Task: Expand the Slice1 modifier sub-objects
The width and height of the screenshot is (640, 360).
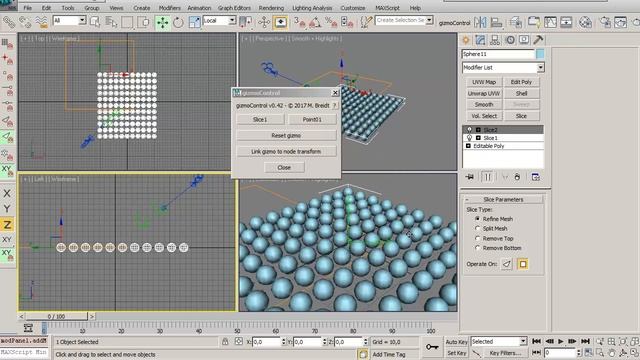Action: [x=478, y=138]
